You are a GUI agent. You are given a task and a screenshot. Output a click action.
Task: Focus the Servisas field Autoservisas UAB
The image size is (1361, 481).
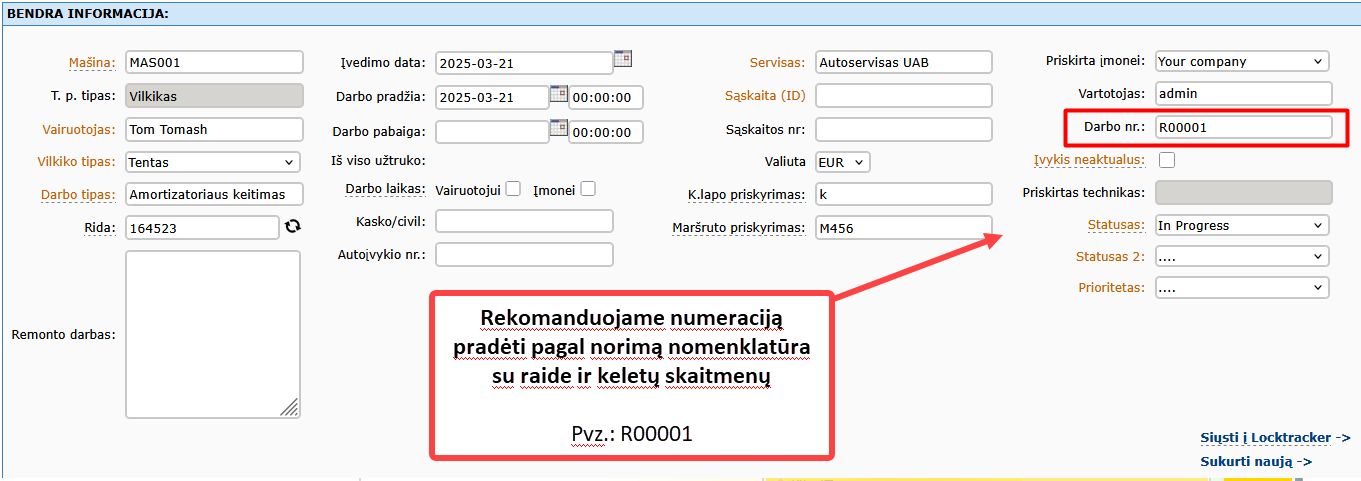pos(904,62)
